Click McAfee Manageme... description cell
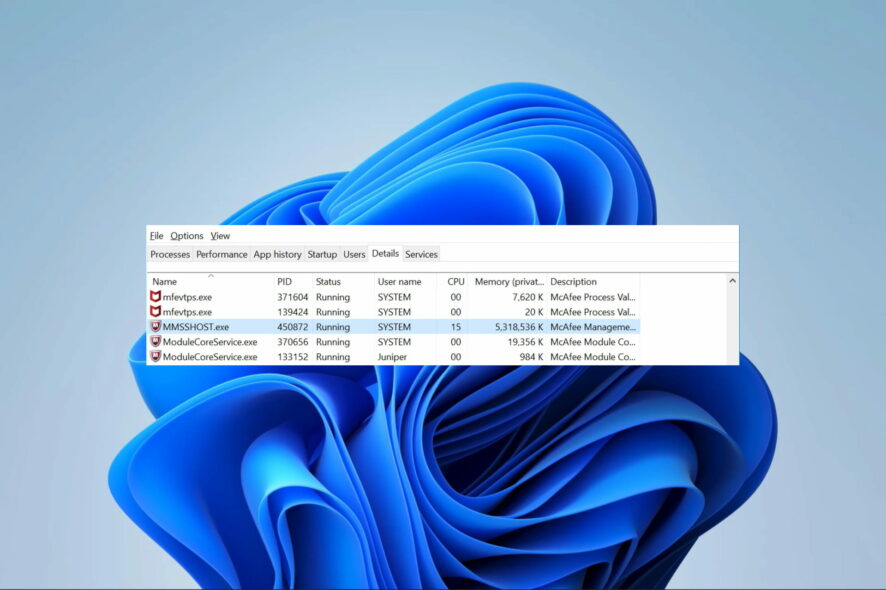 click(x=593, y=327)
